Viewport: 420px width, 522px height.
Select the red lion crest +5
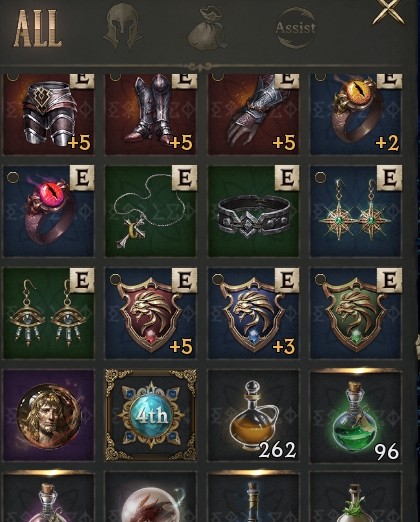coord(151,313)
